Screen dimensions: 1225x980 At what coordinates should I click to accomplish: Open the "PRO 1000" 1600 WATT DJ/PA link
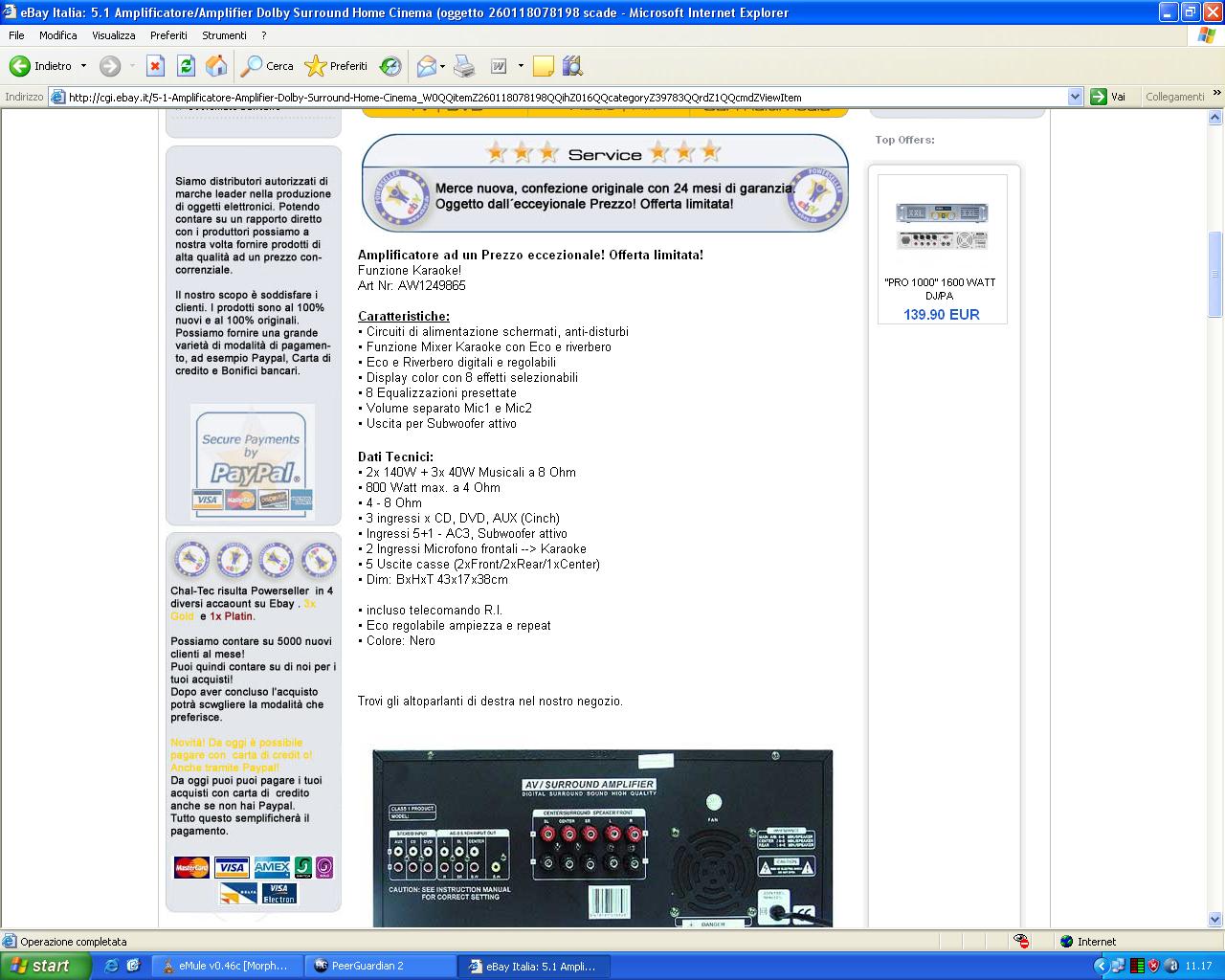940,289
